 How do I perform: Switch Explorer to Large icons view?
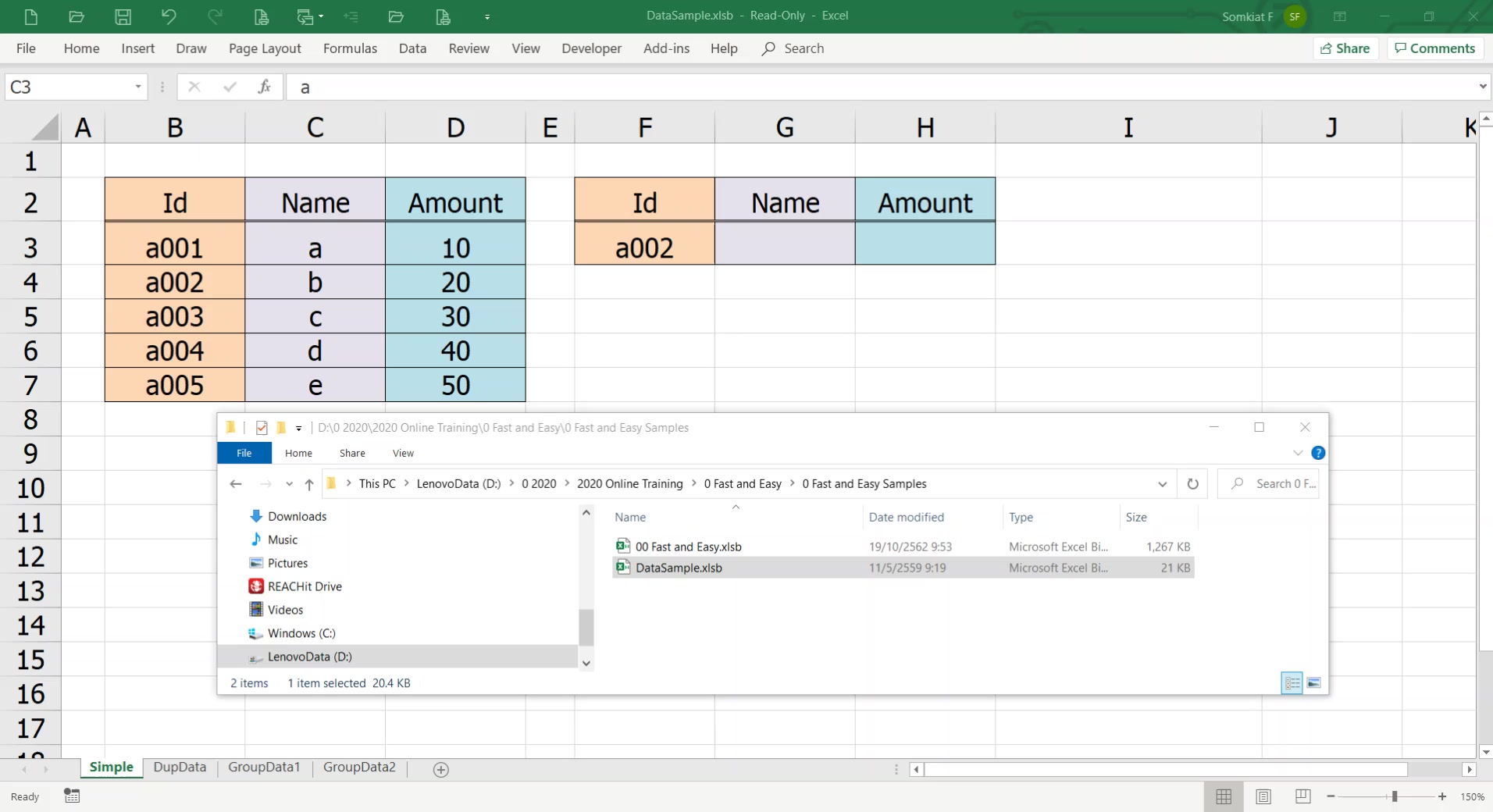[x=1313, y=683]
